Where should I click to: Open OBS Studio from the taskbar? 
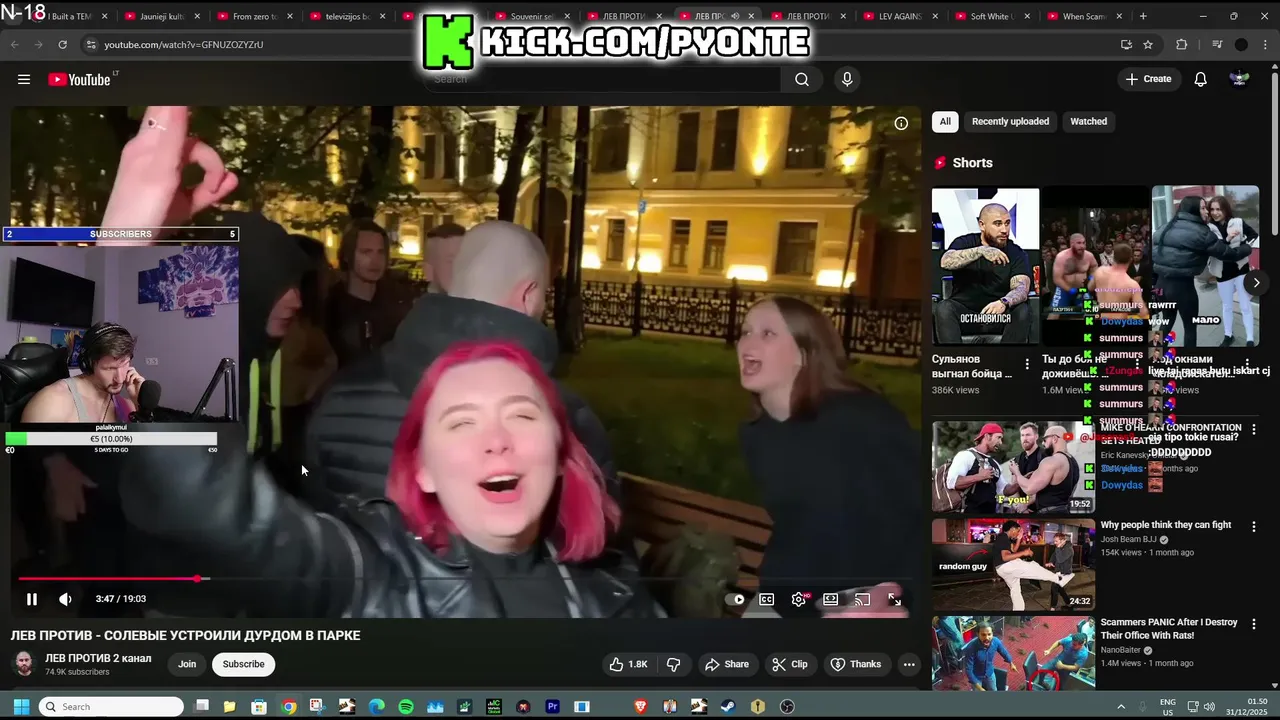click(x=787, y=707)
